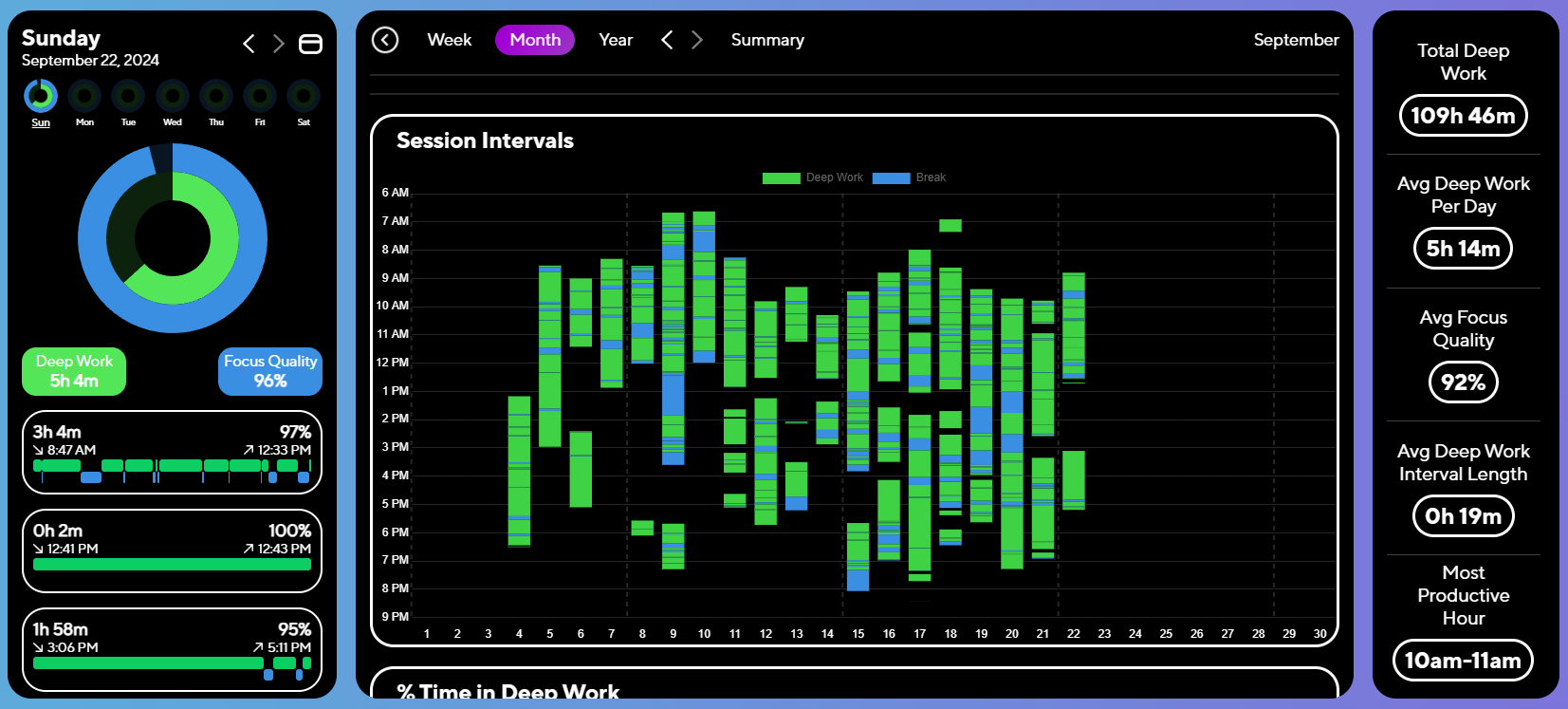Select Thursday ring in week strip
The image size is (1568, 709).
coord(216,96)
